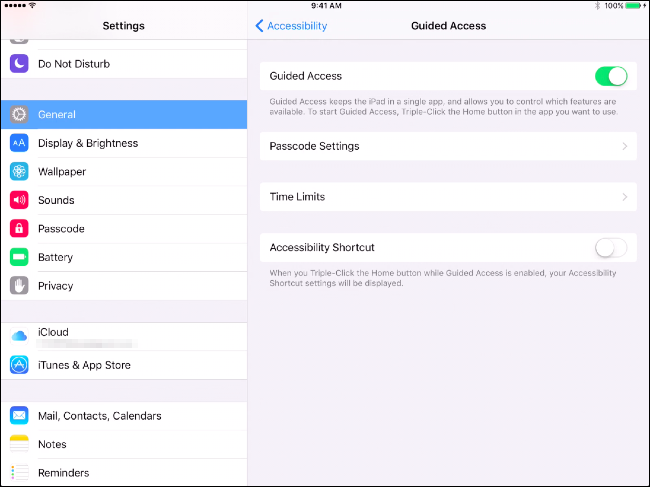
Task: Tap the 9:41 AM clock
Action: [326, 6]
